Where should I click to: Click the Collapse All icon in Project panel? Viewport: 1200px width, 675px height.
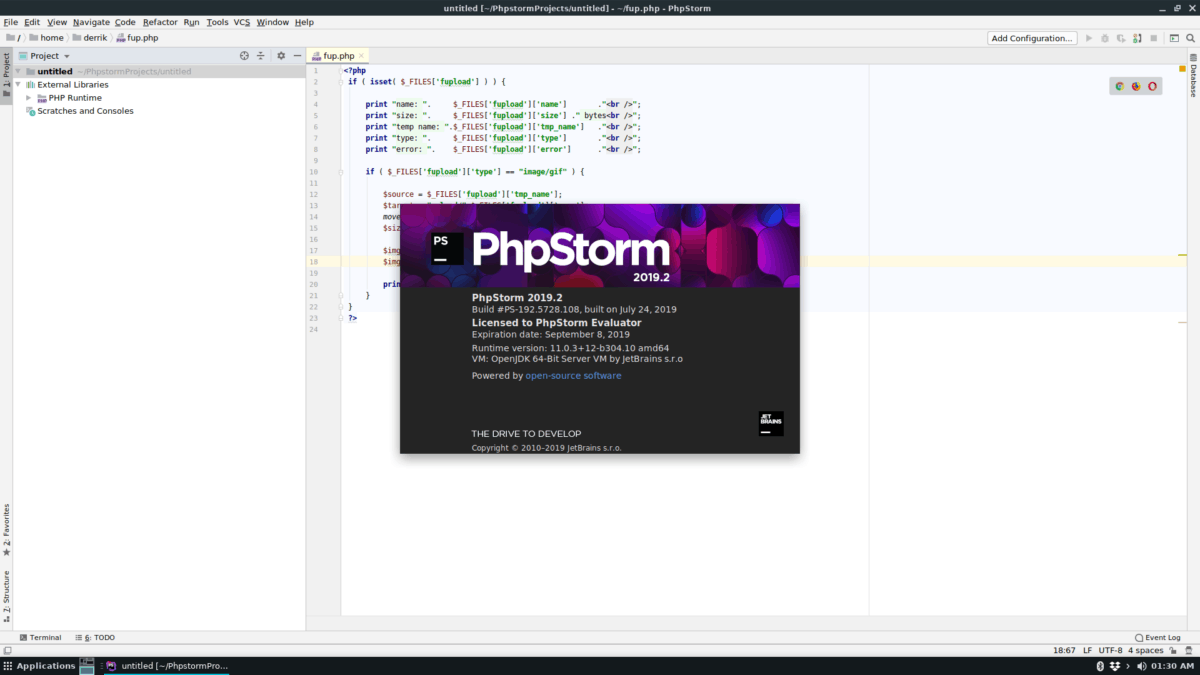260,56
